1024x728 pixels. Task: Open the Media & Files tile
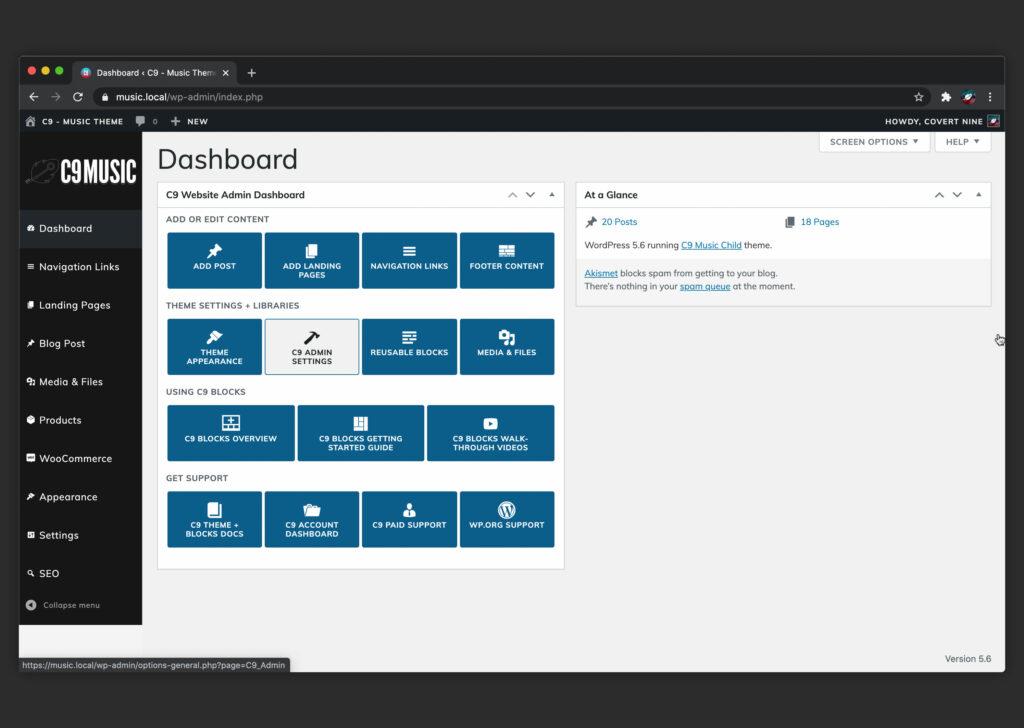506,346
